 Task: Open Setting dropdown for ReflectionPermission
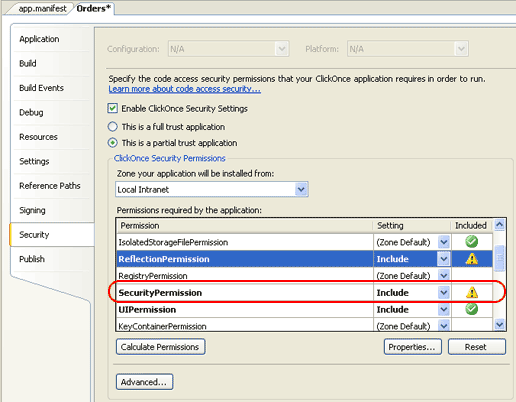(x=443, y=259)
